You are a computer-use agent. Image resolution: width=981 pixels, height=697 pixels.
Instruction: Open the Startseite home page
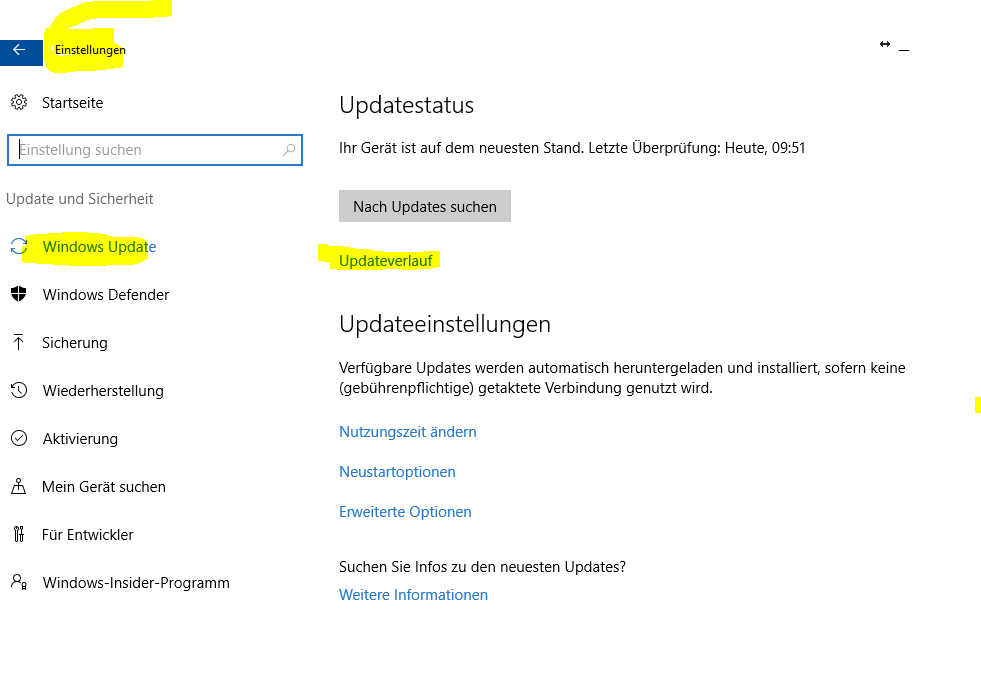73,103
